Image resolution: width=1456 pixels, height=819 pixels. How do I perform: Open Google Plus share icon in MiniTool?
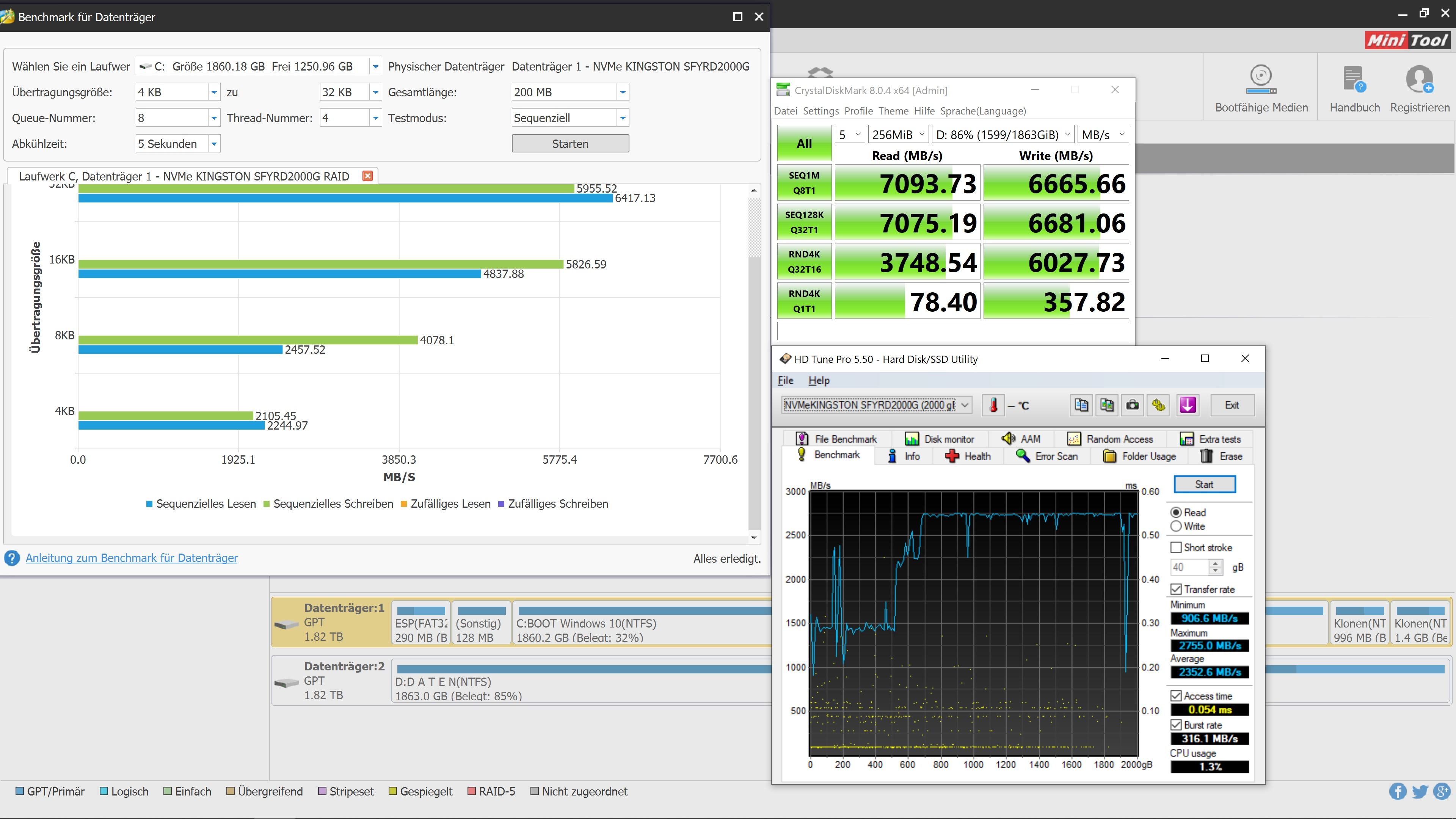(1442, 791)
